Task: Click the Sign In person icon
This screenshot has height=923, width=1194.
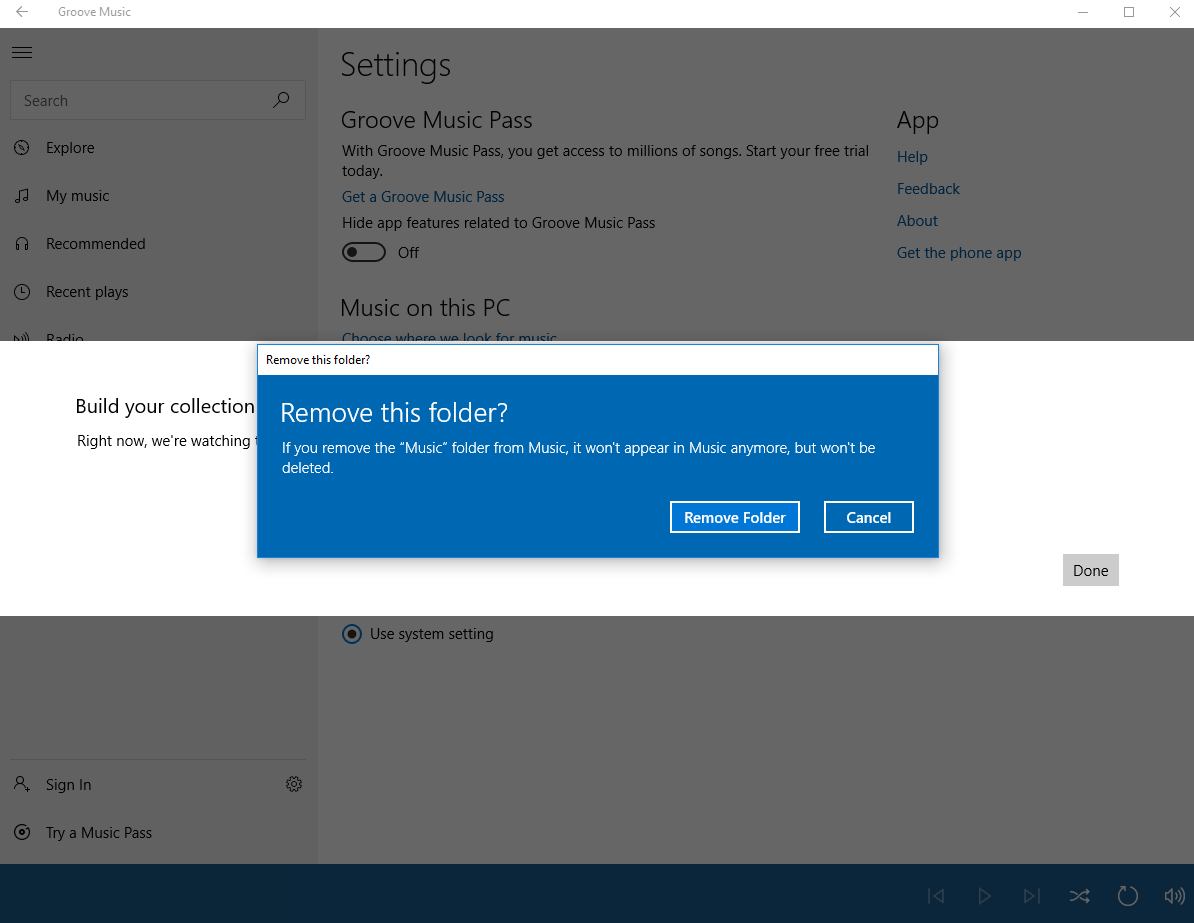Action: pyautogui.click(x=22, y=784)
